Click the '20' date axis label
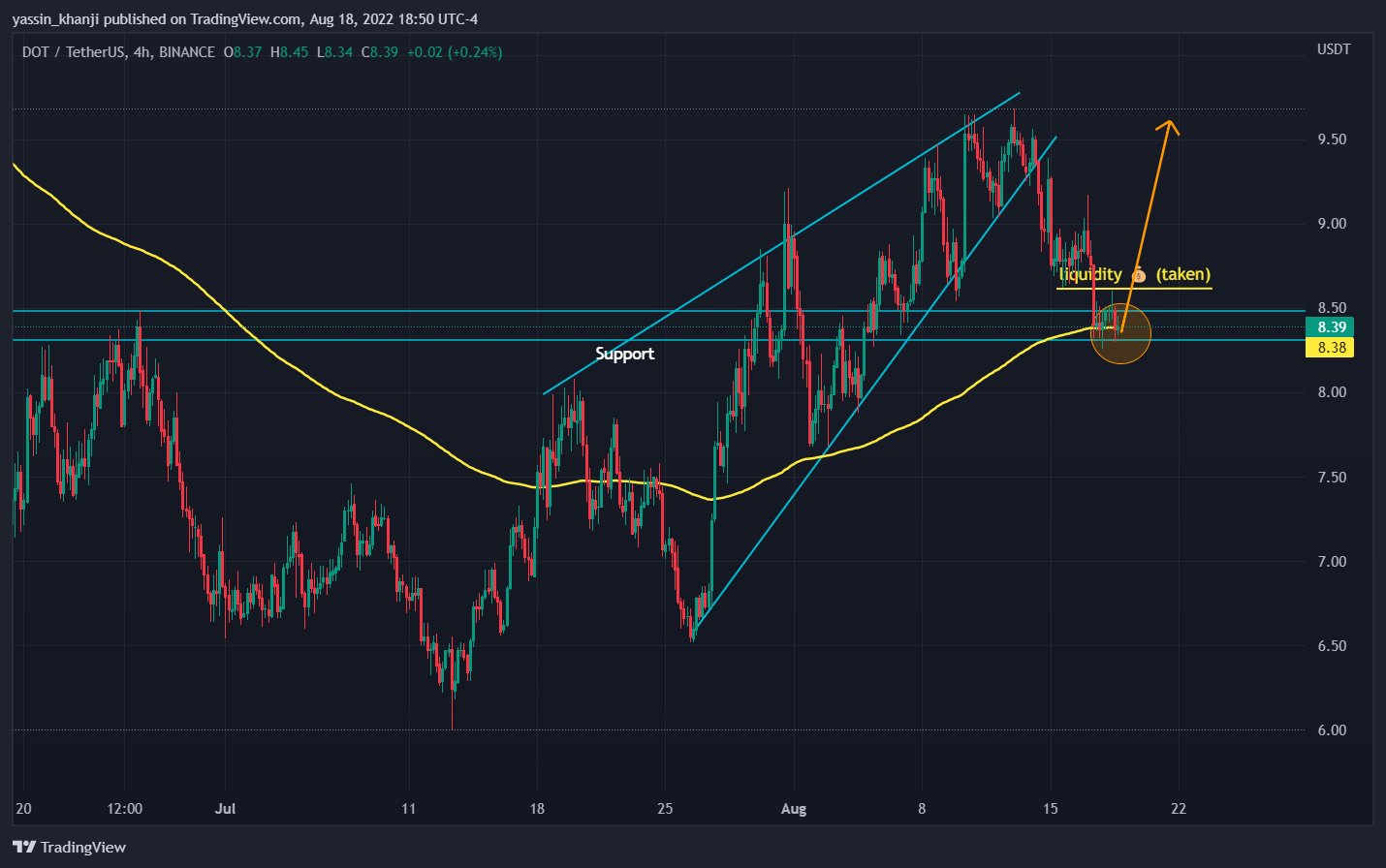This screenshot has height=868, width=1386. (24, 809)
